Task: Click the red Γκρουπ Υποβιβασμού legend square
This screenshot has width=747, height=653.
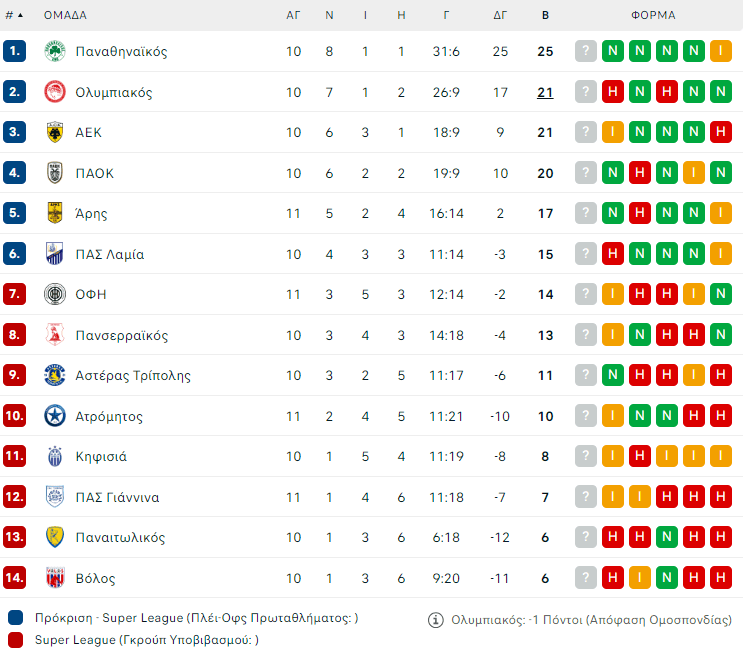Action: 16,640
